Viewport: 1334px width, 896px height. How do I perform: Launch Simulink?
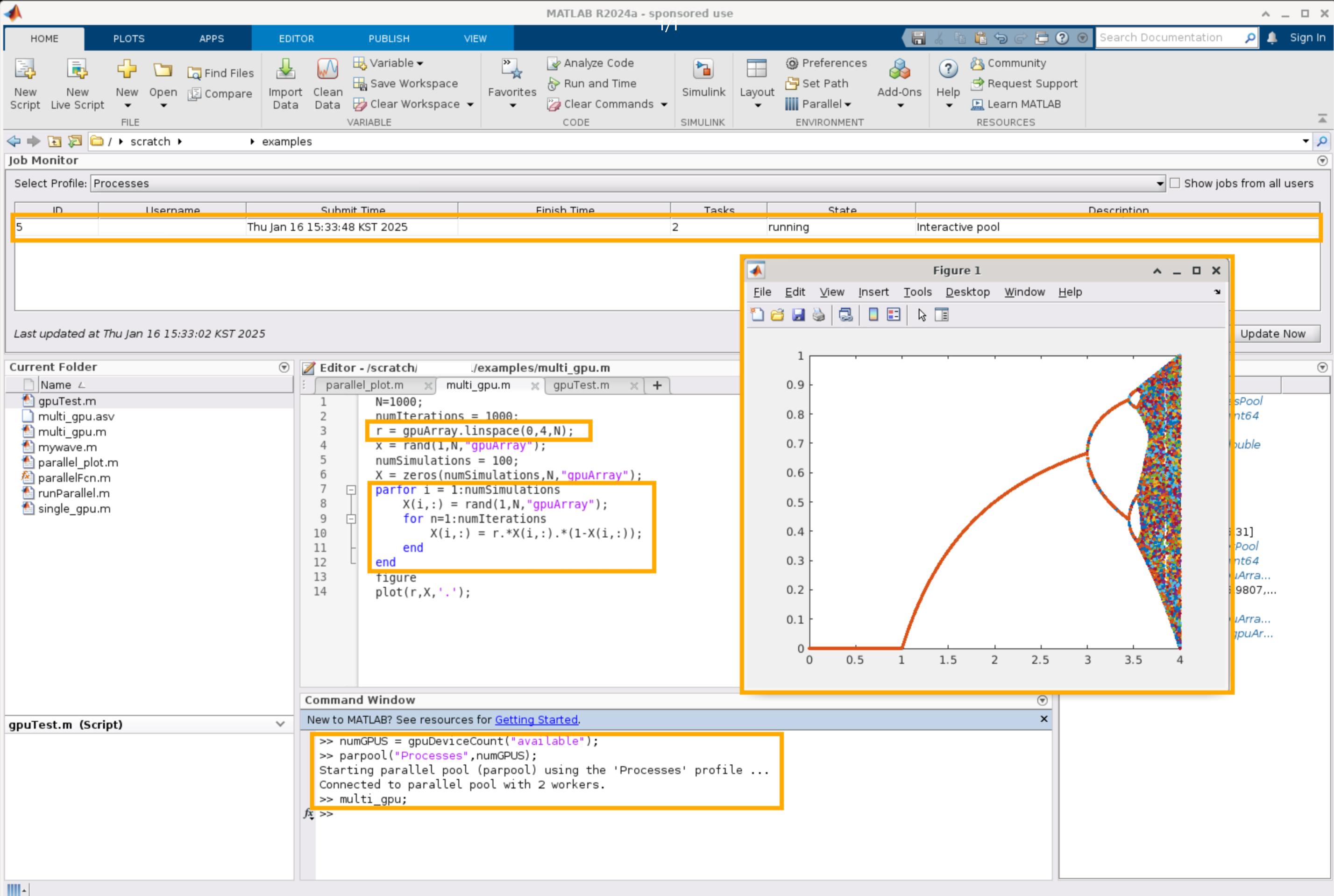click(703, 78)
